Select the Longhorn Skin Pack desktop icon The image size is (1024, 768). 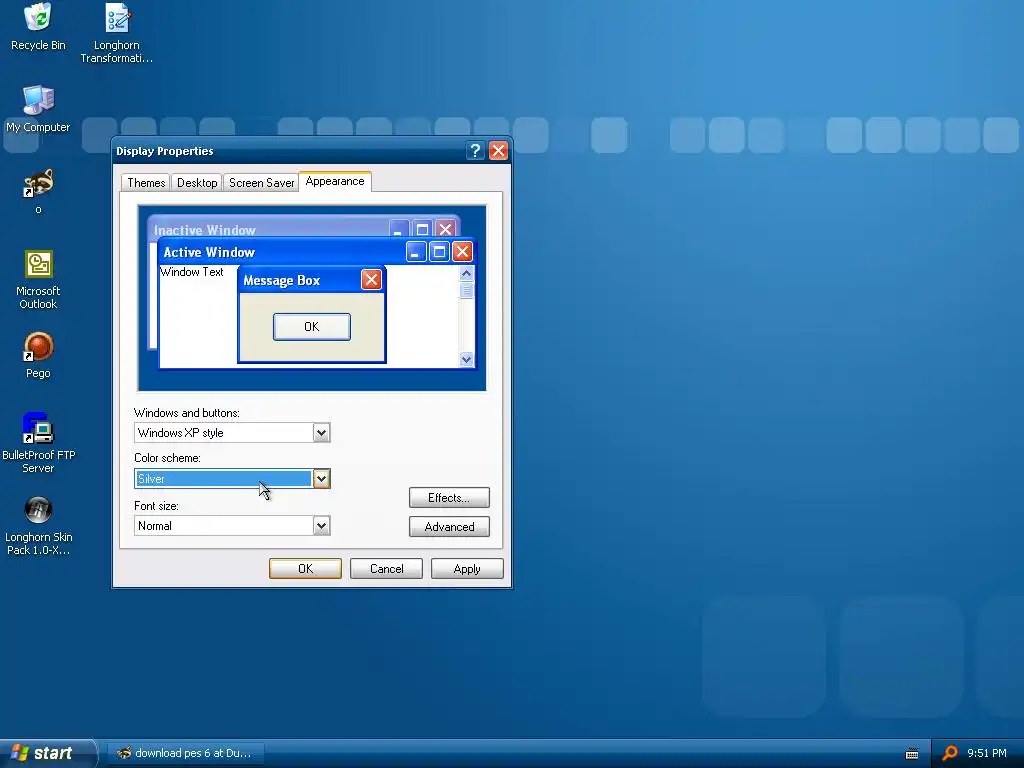point(38,525)
